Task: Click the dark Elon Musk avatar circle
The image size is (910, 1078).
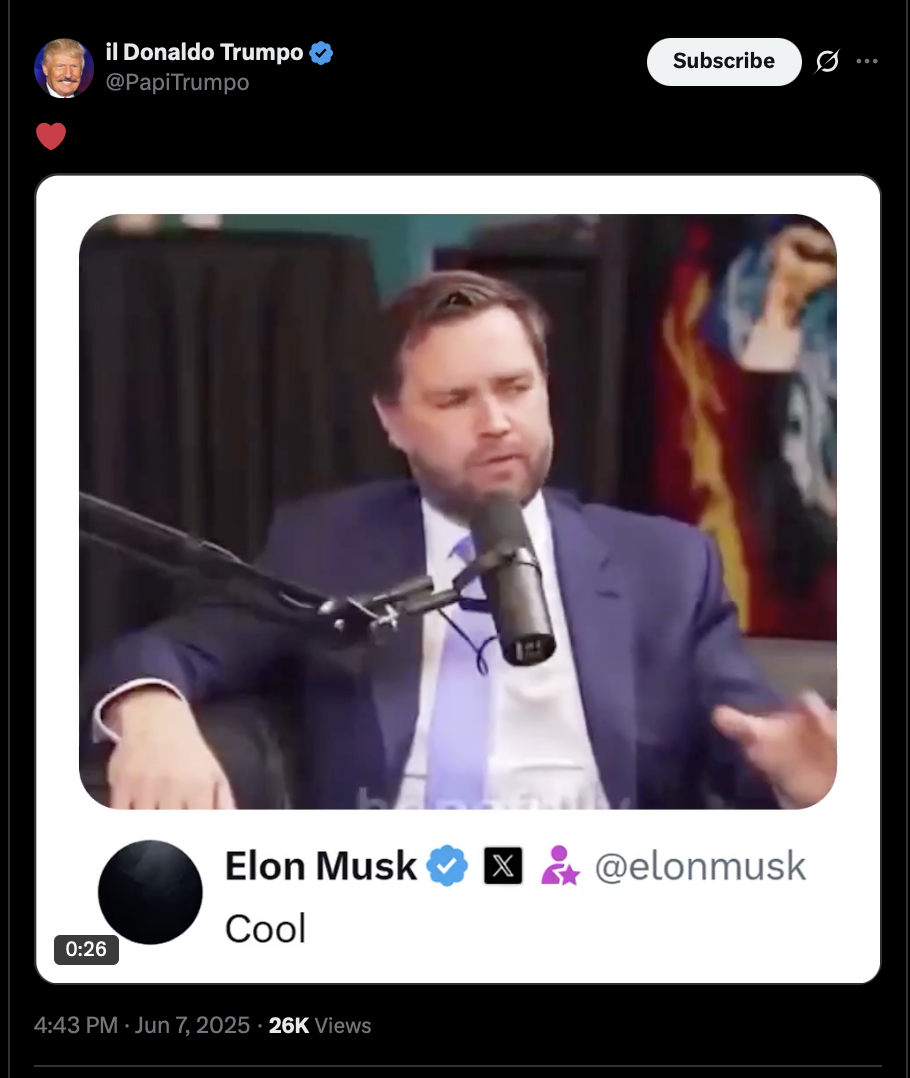Action: click(151, 892)
